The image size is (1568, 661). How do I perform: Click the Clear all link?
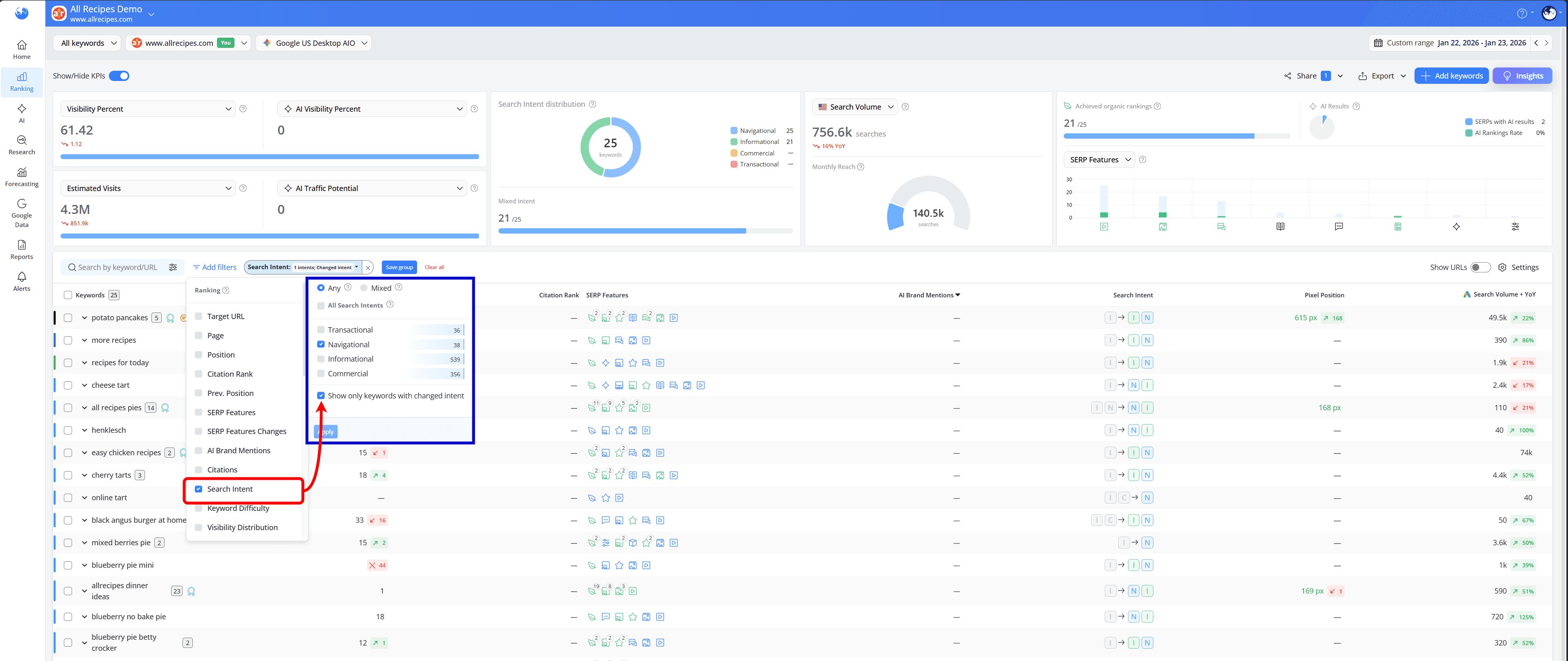click(x=435, y=267)
